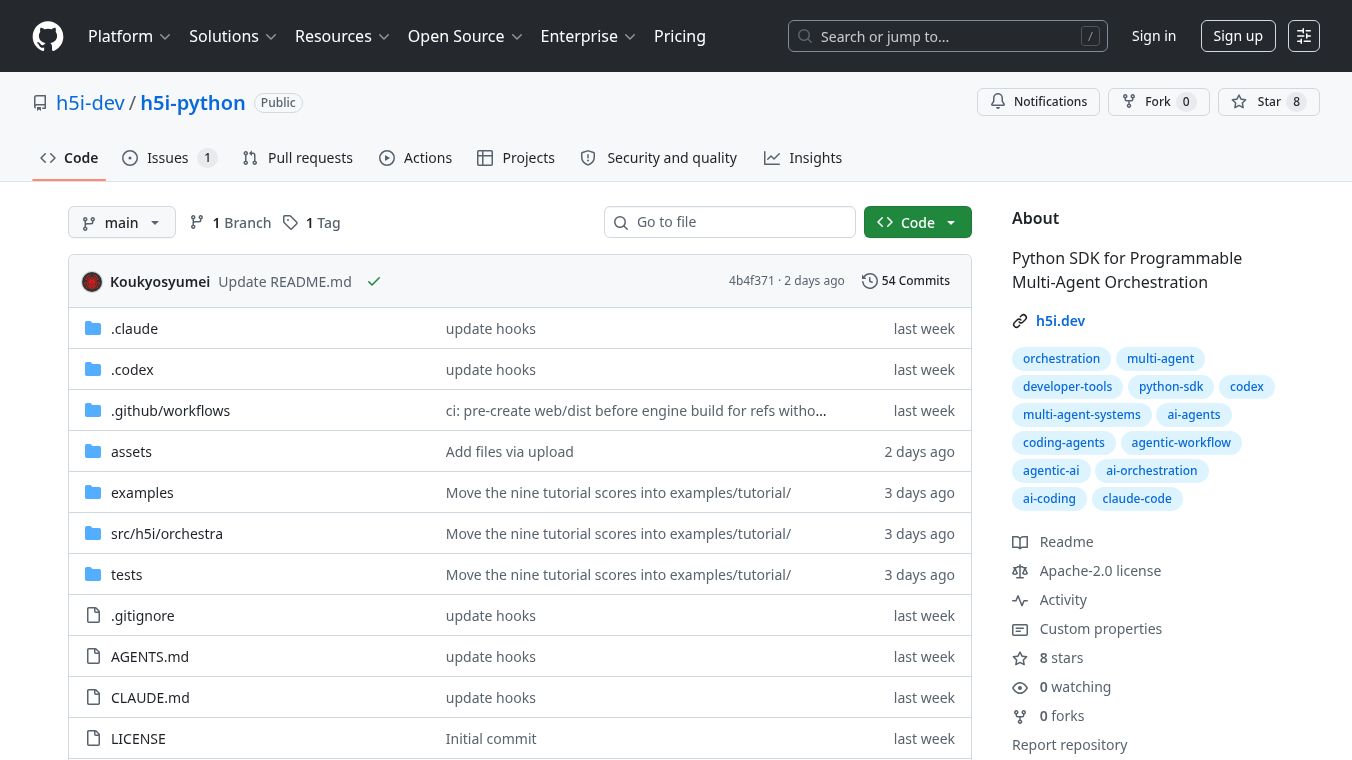The image size is (1352, 760).
Task: Click the green commit status checkmark
Action: [374, 281]
